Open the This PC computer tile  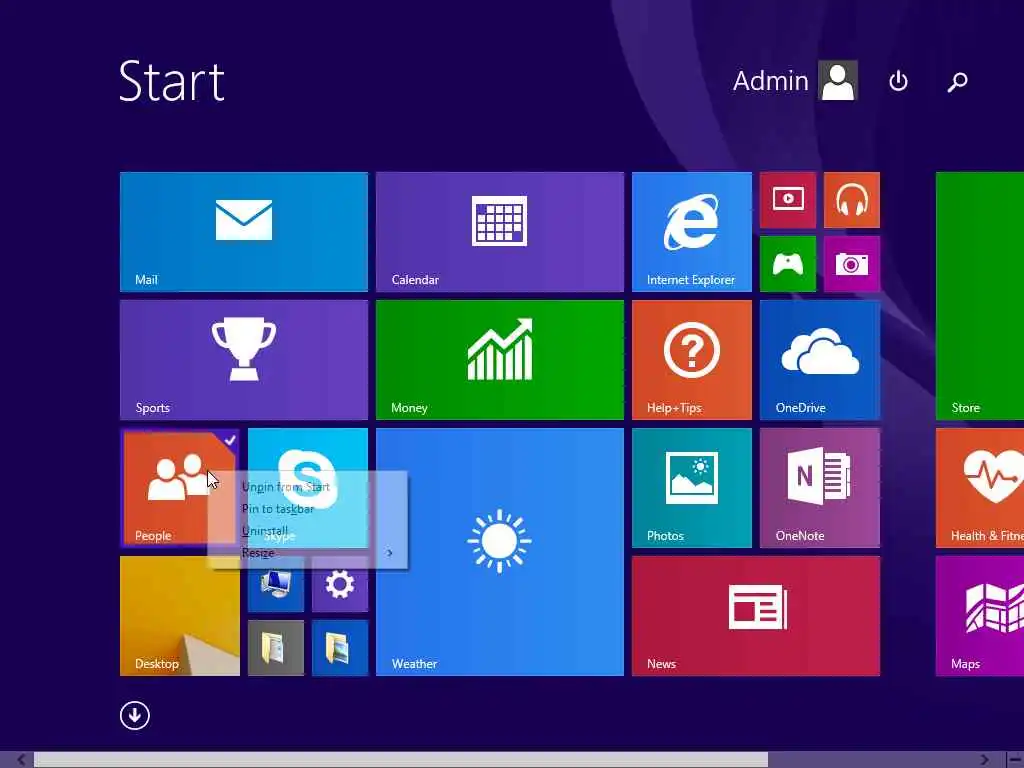tap(276, 590)
